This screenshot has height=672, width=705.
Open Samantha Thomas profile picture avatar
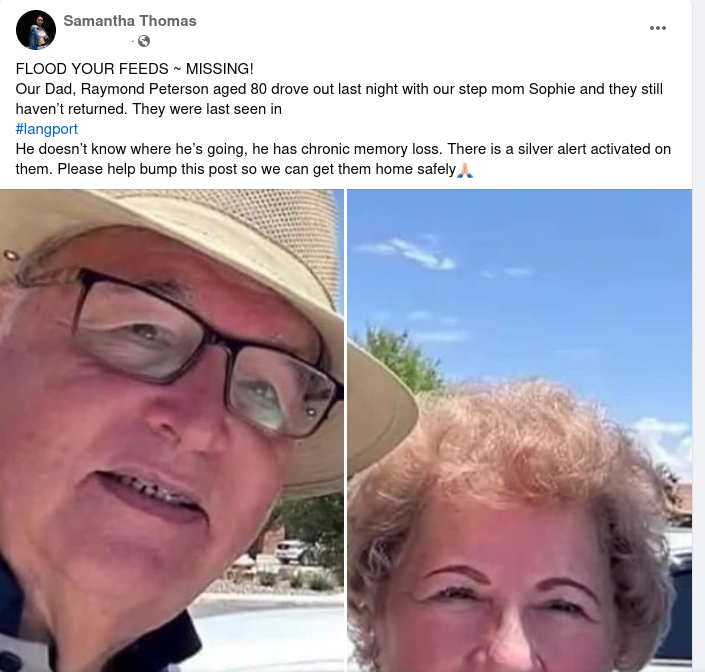(36, 30)
